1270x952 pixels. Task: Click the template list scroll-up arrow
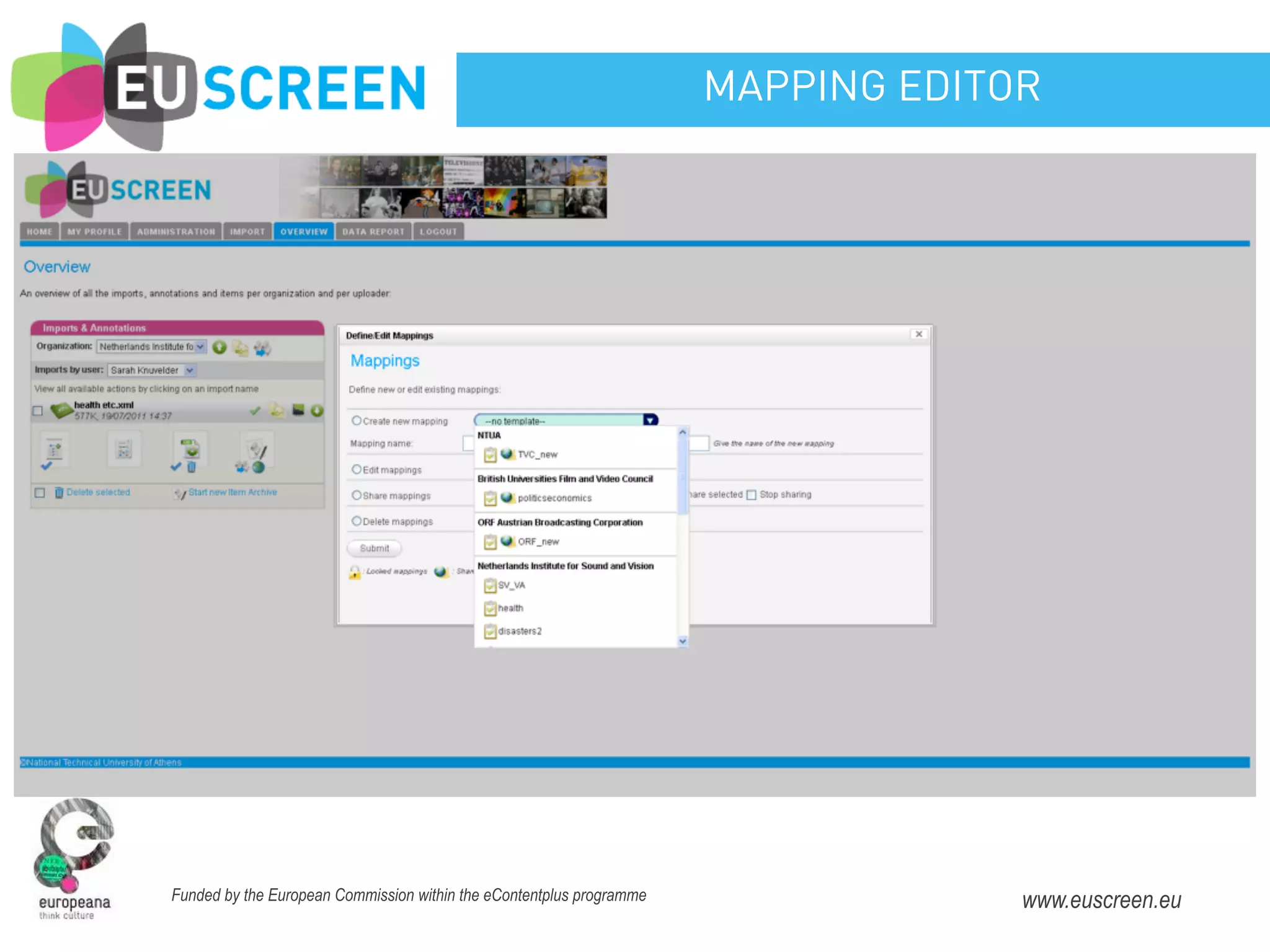(683, 432)
